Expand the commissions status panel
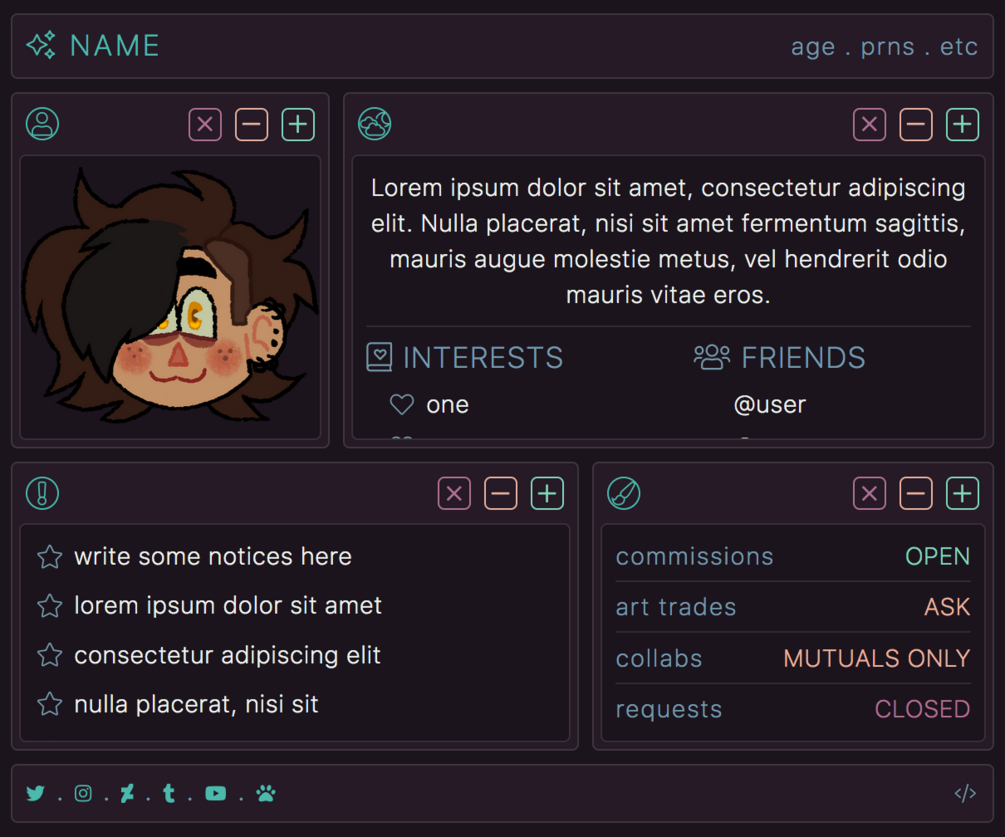Screen dimensions: 1005x837 [962, 493]
